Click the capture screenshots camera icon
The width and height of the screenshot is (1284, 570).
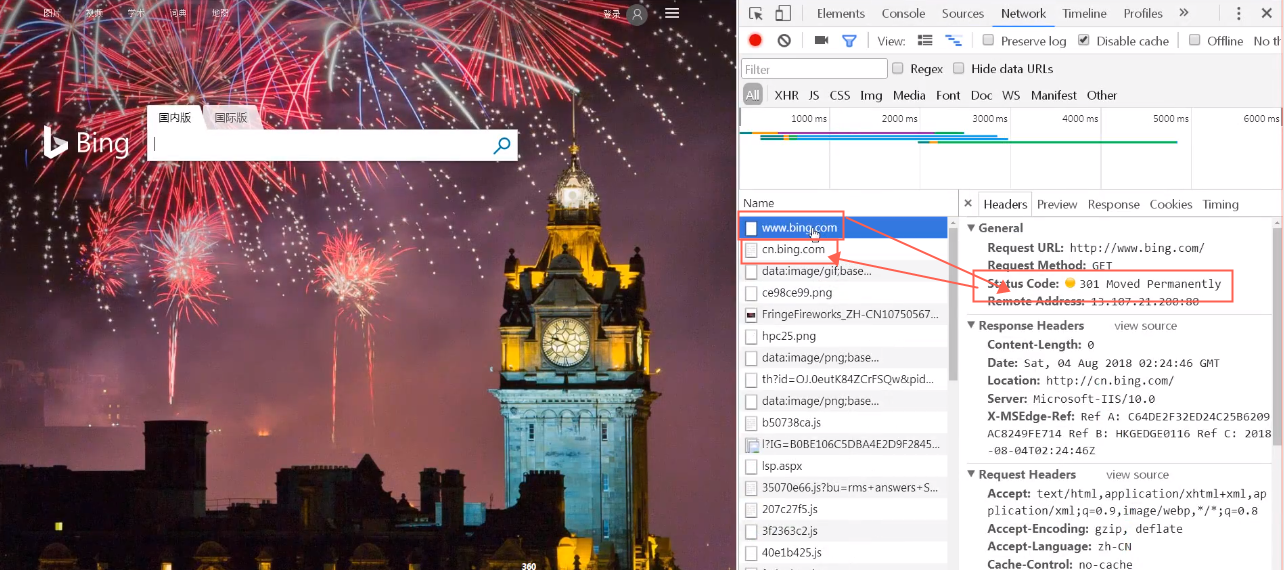(x=821, y=40)
